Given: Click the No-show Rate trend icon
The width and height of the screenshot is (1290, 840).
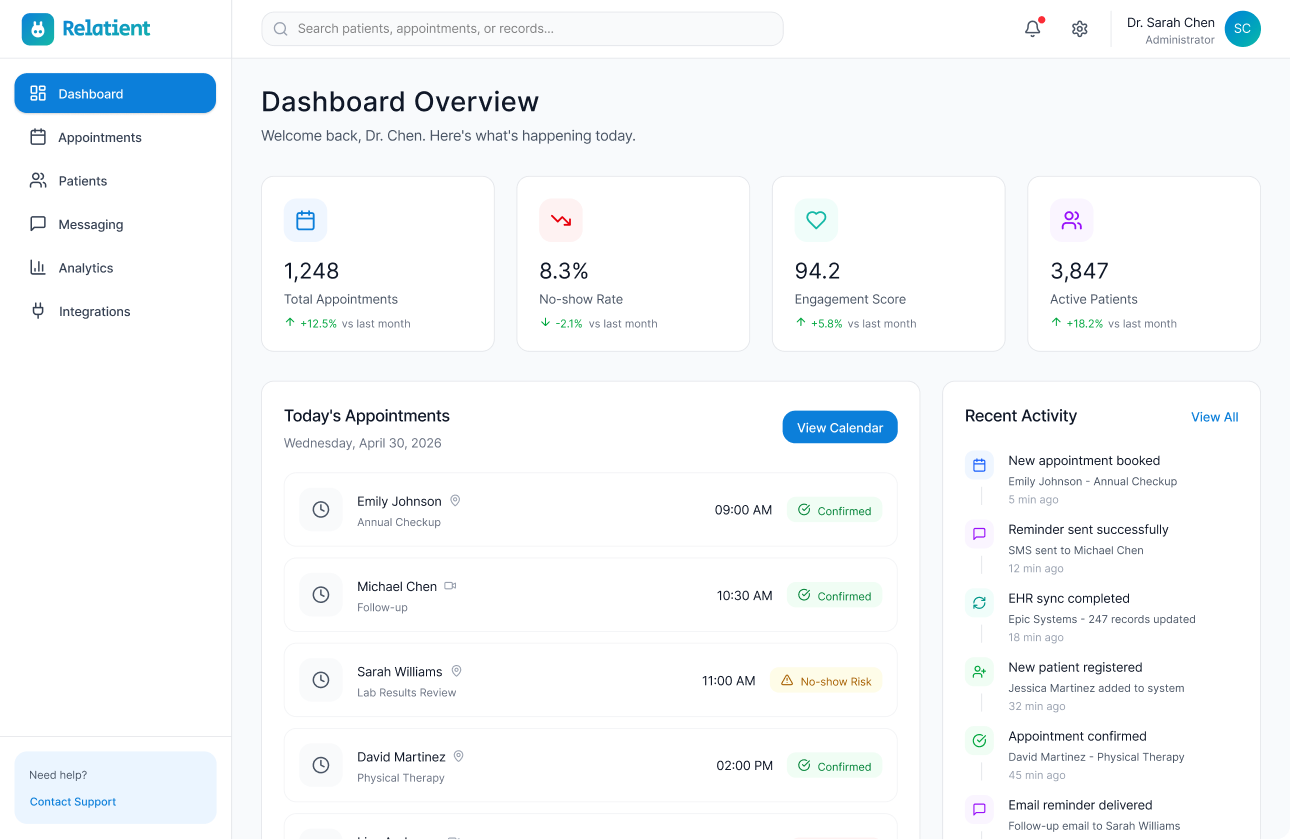Looking at the screenshot, I should [x=561, y=220].
